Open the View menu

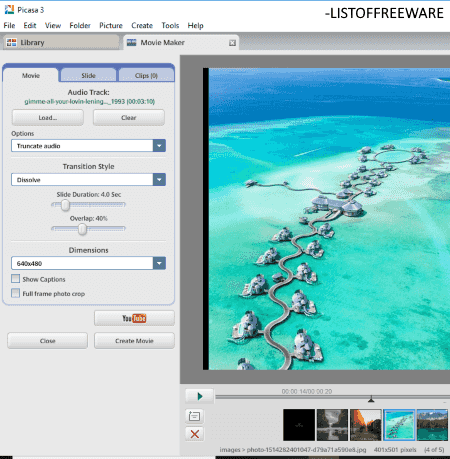(x=53, y=25)
